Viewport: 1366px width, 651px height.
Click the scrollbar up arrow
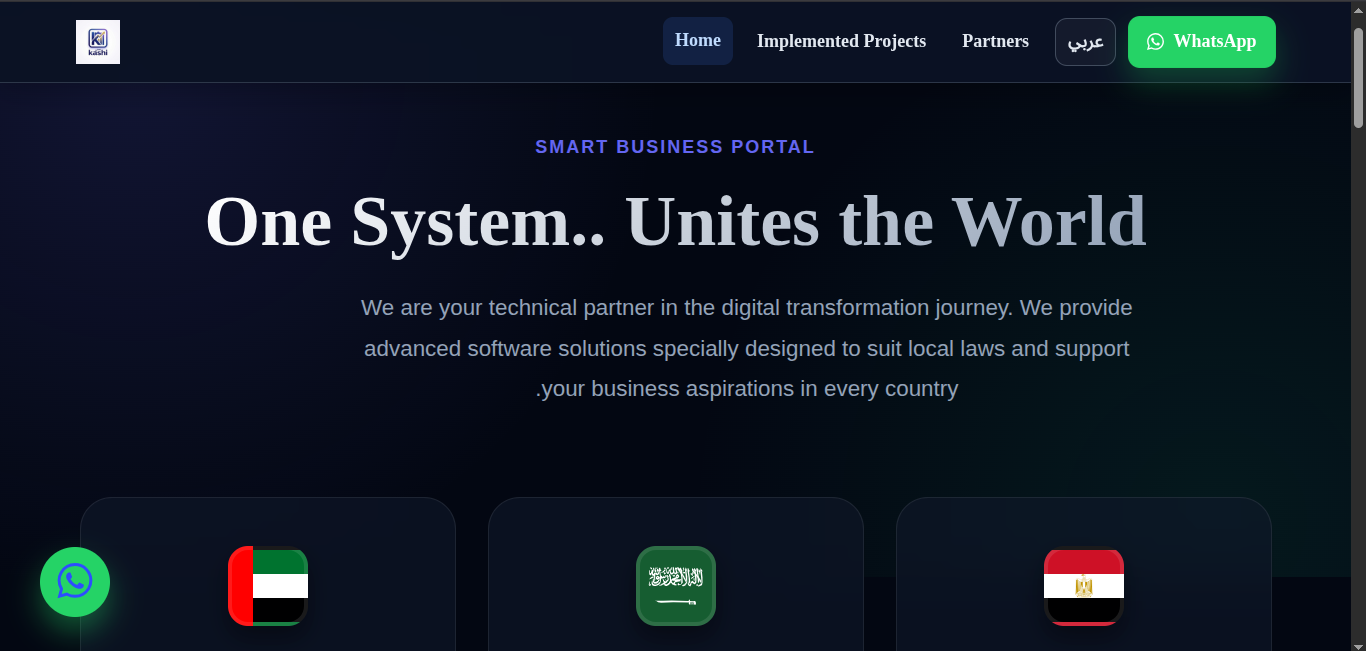(x=1358, y=10)
